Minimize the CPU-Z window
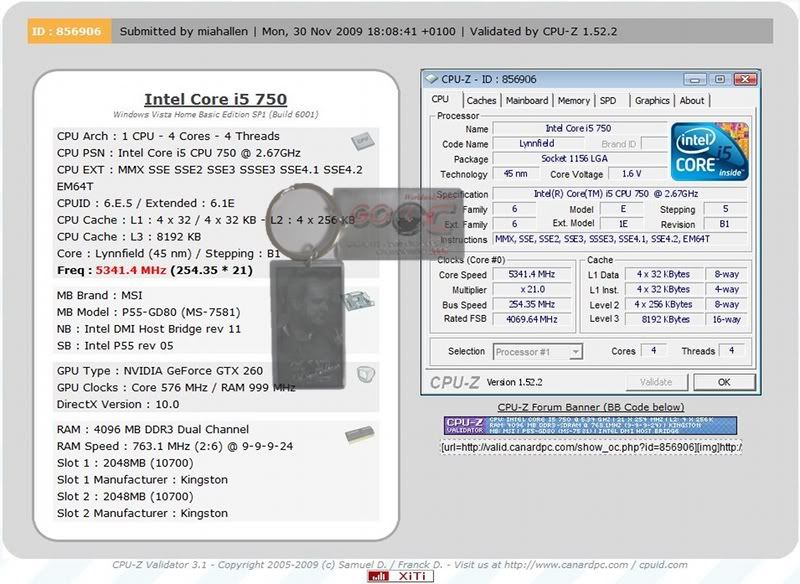Image resolution: width=800 pixels, height=584 pixels. pyautogui.click(x=695, y=80)
